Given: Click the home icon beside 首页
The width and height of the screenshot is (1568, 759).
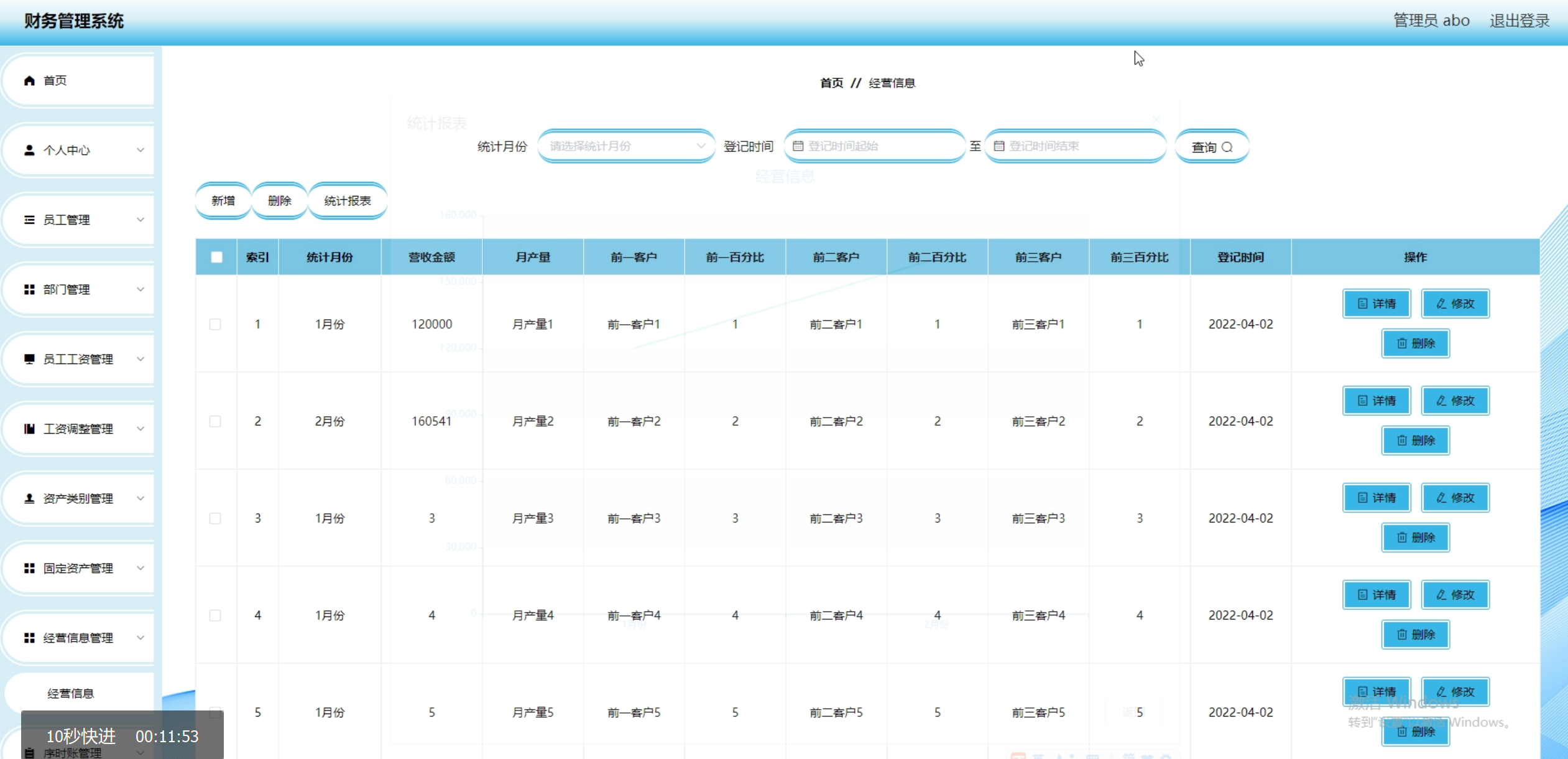Looking at the screenshot, I should [29, 81].
